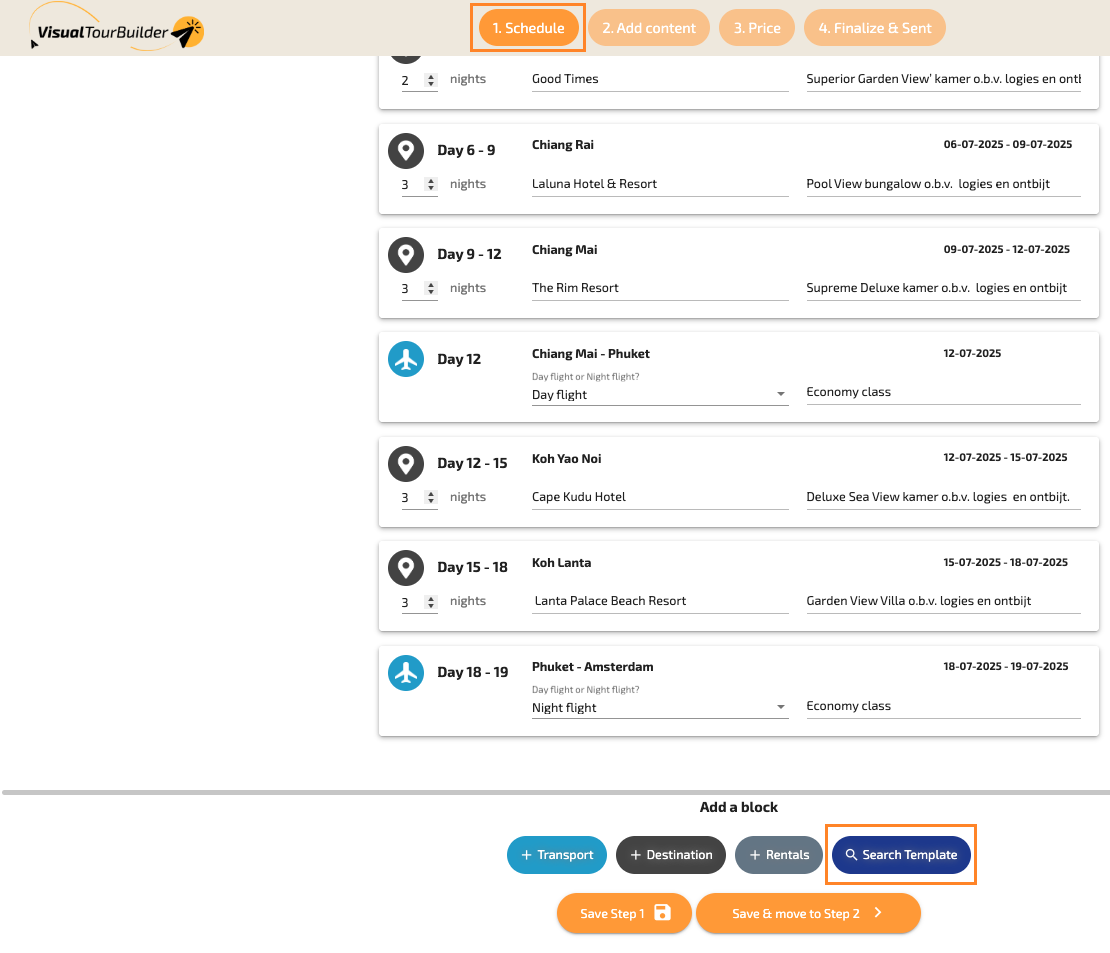Edit The Rim Resort hotel field
Image resolution: width=1110 pixels, height=953 pixels.
point(660,288)
